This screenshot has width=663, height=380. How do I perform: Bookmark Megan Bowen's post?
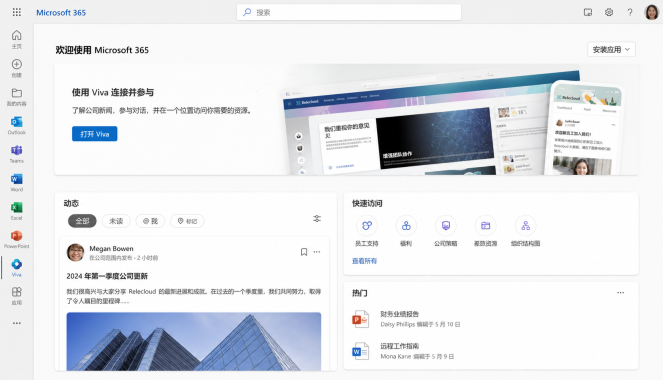(x=304, y=252)
